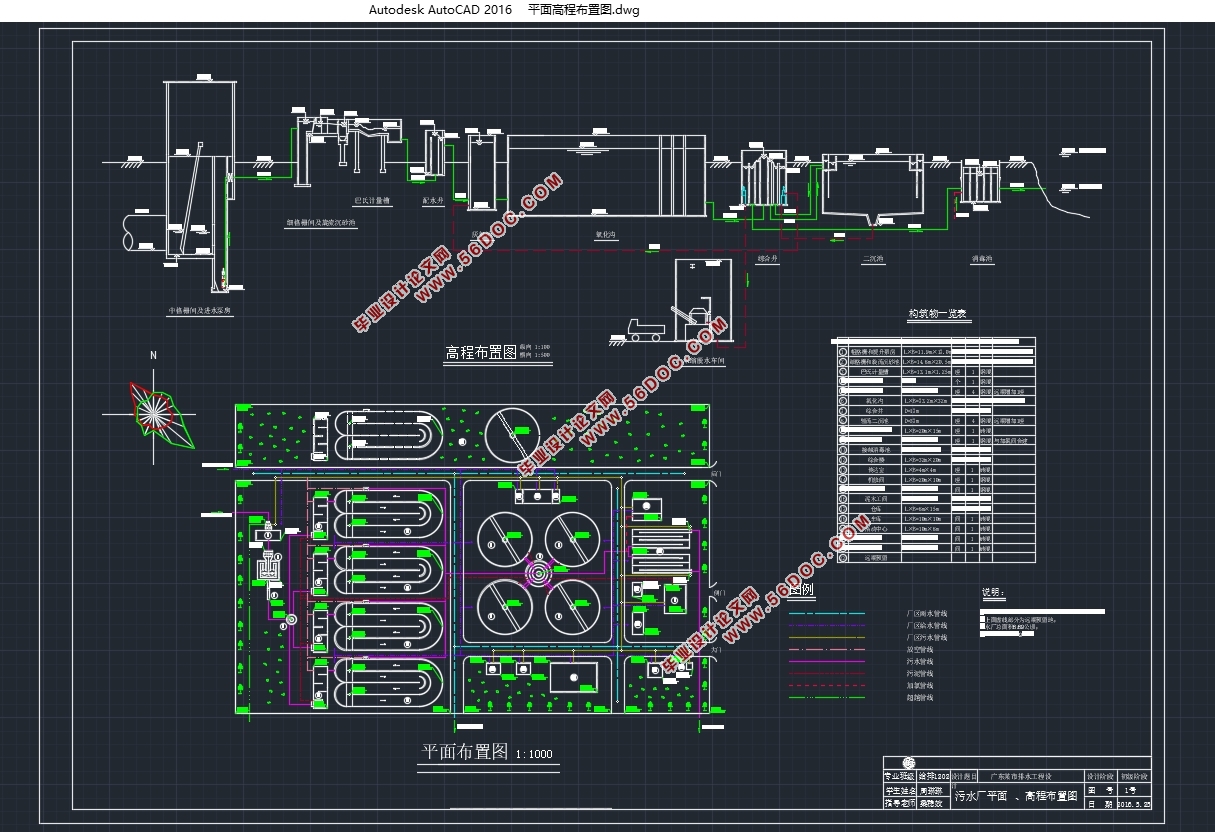Image resolution: width=1215 pixels, height=832 pixels.
Task: Select the 细格栅间及旋流沉砂池 label
Action: tap(320, 222)
